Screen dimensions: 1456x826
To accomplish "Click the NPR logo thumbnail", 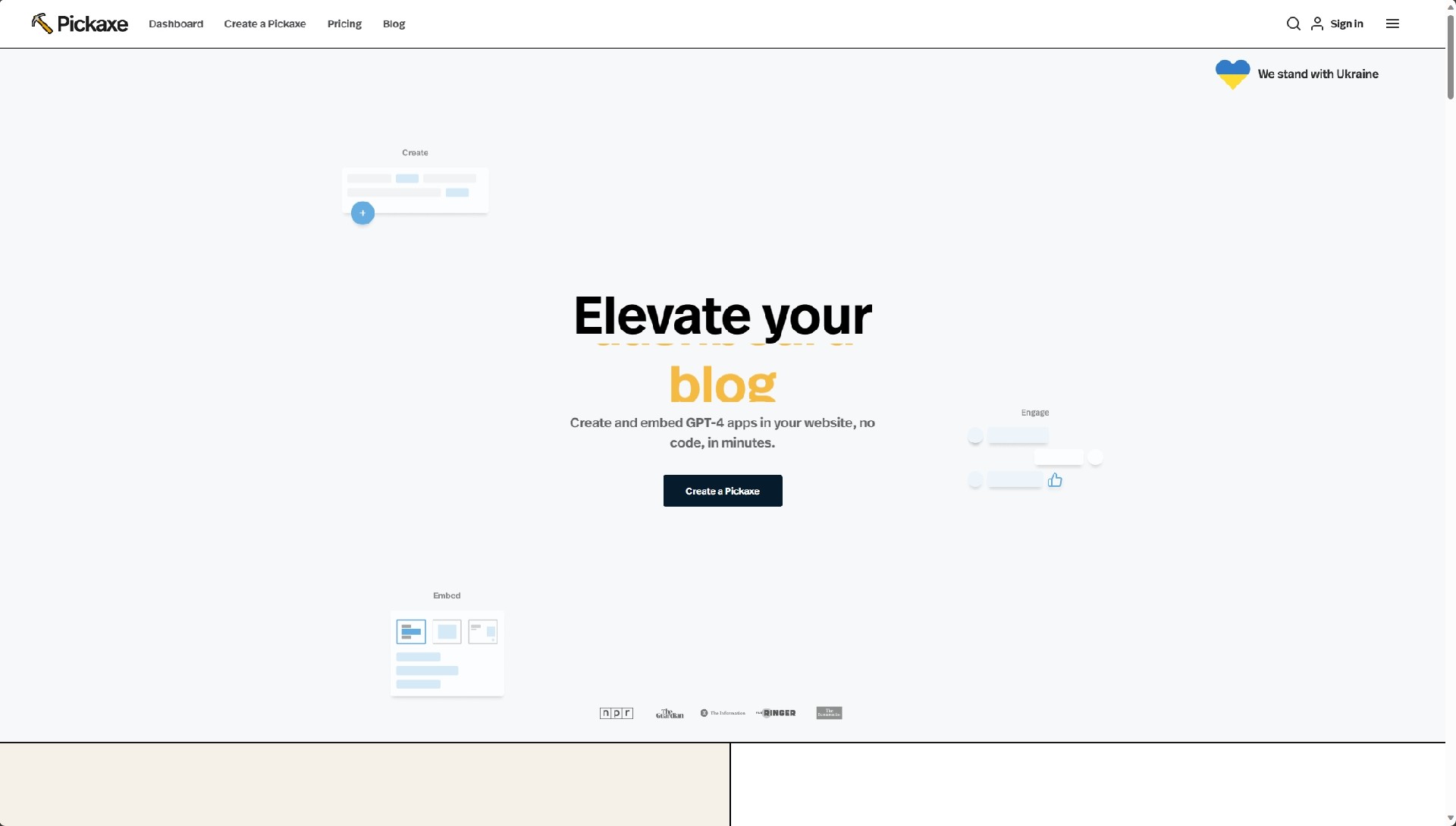I will coord(616,712).
